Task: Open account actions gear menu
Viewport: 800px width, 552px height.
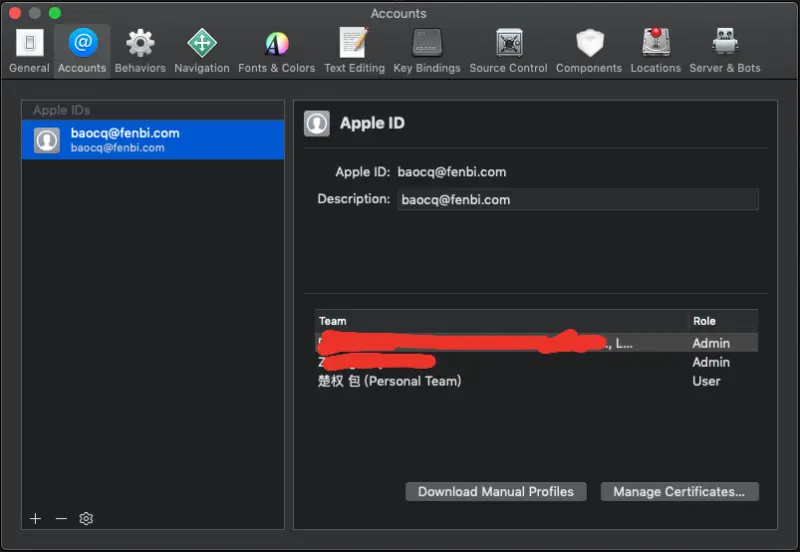Action: click(x=86, y=518)
